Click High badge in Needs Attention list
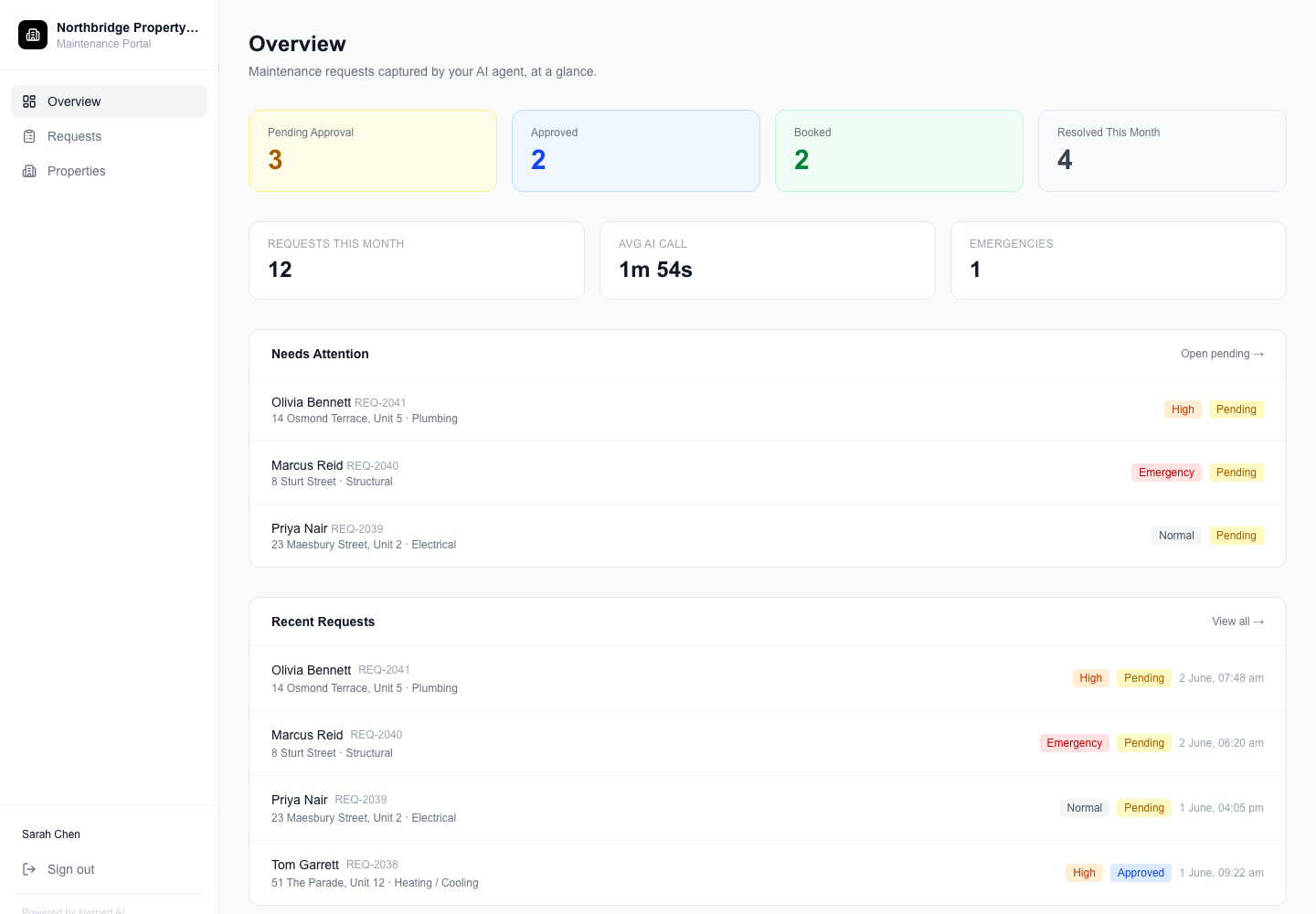 1183,409
